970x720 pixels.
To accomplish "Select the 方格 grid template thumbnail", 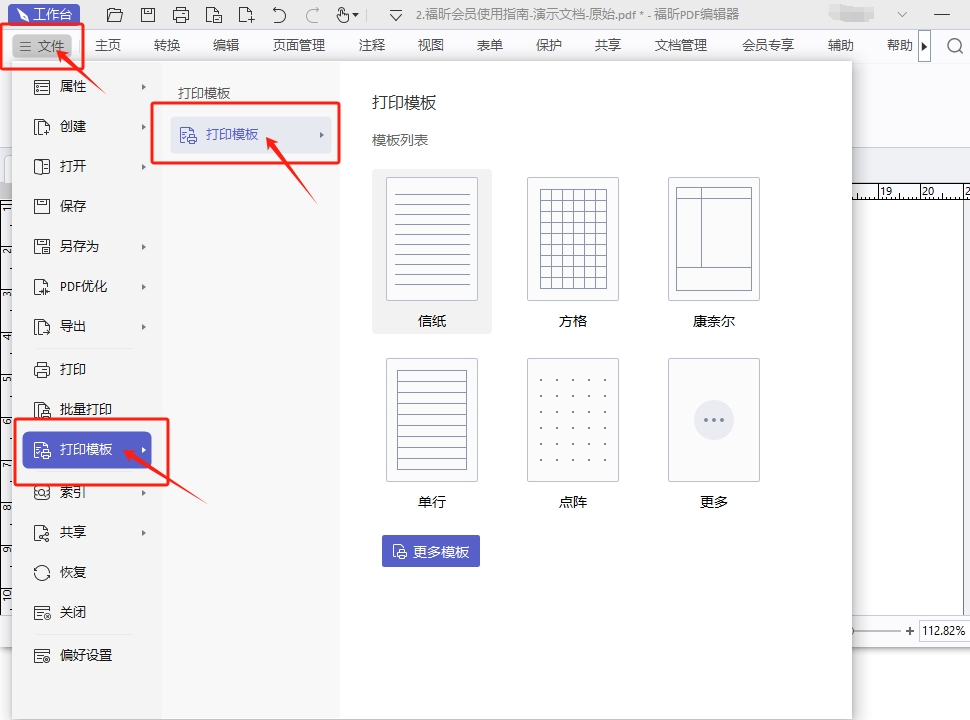I will coord(573,240).
